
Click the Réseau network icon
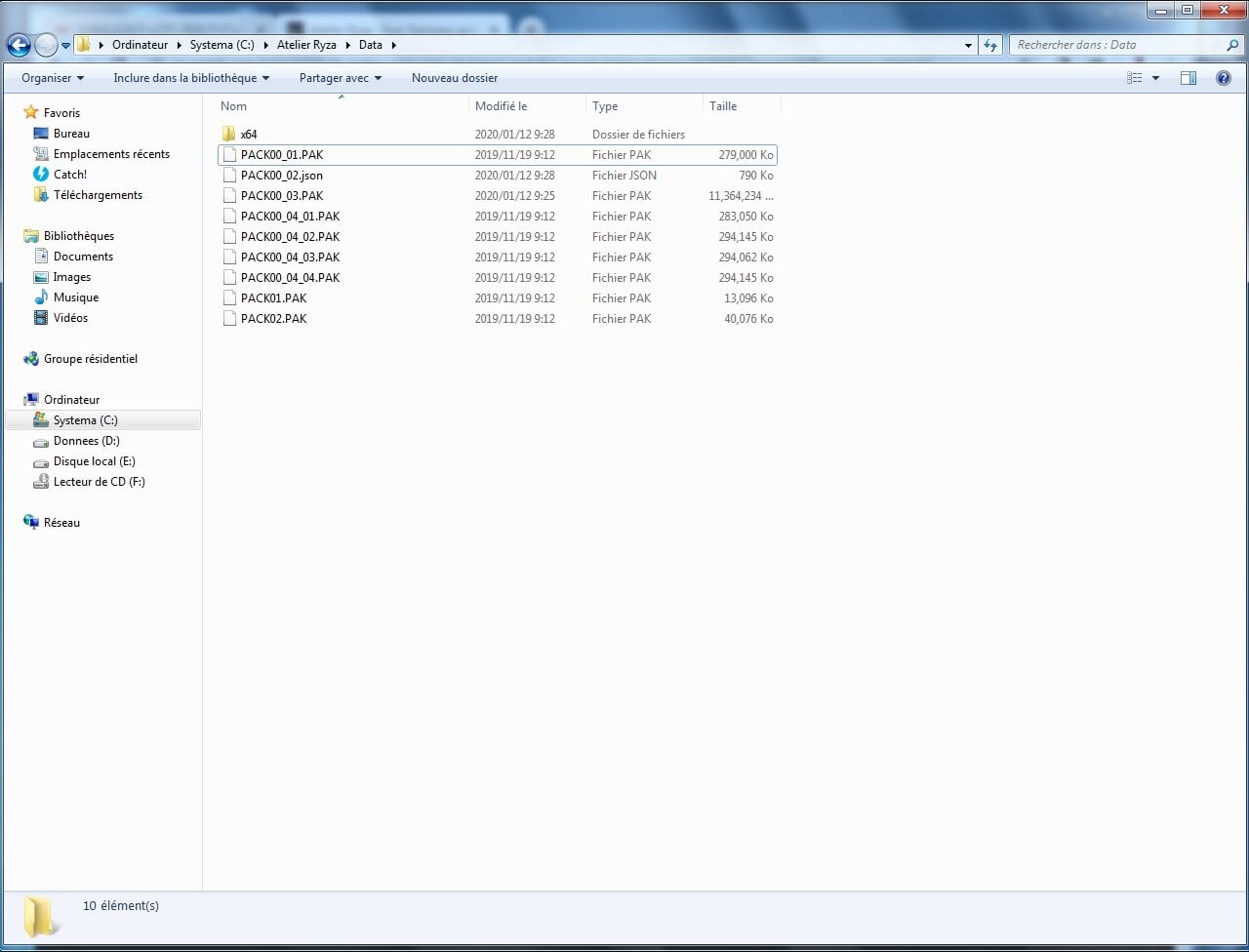(31, 523)
